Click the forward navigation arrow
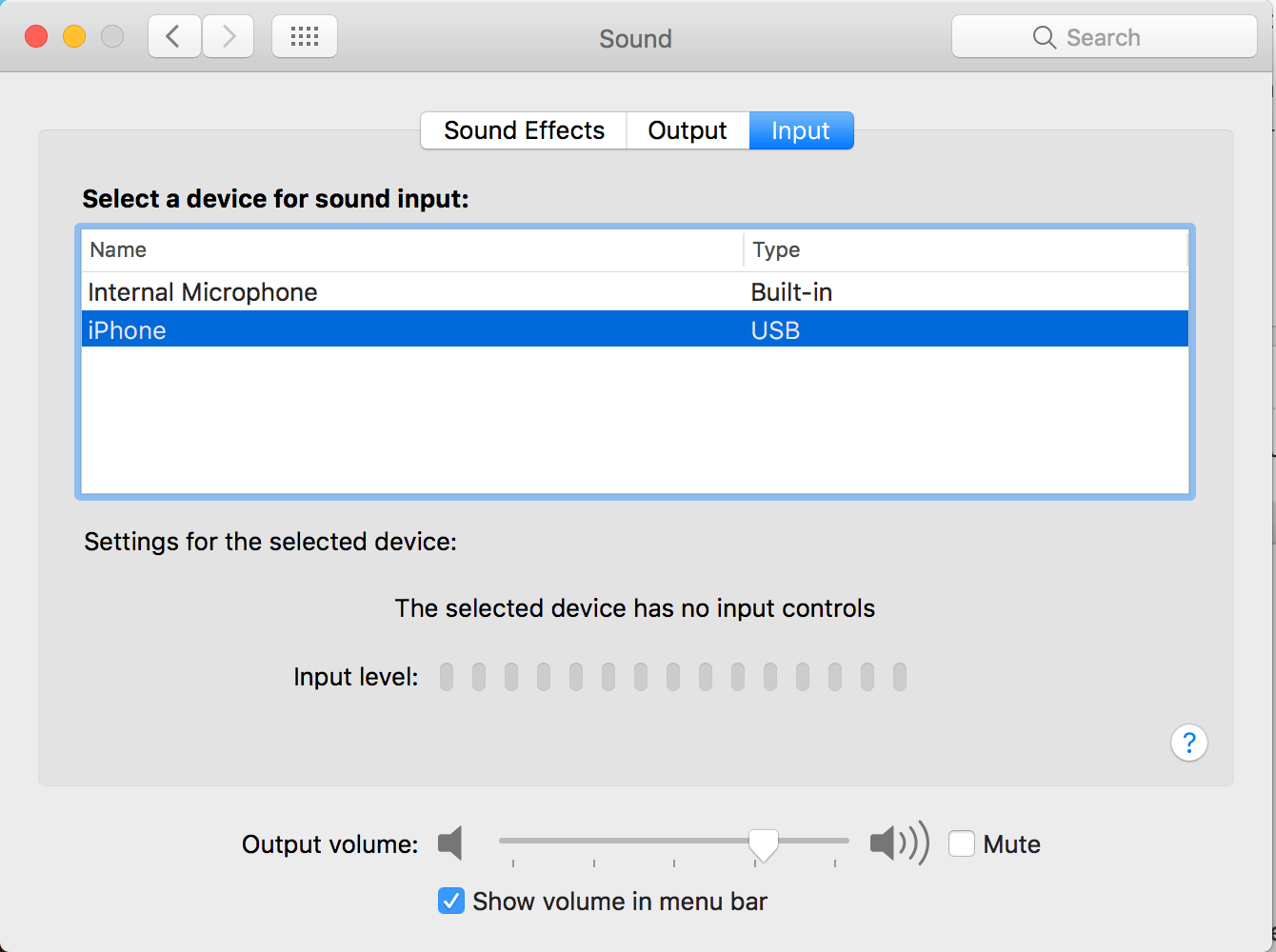 [228, 35]
